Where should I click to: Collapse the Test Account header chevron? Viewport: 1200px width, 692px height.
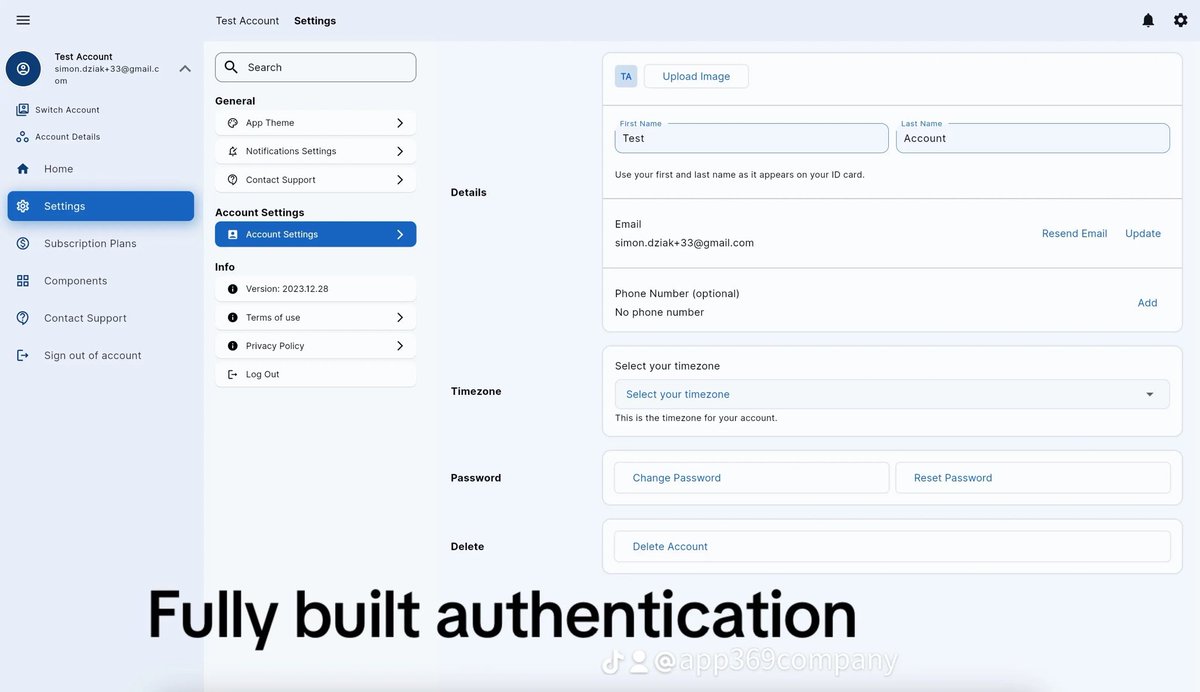pos(185,69)
